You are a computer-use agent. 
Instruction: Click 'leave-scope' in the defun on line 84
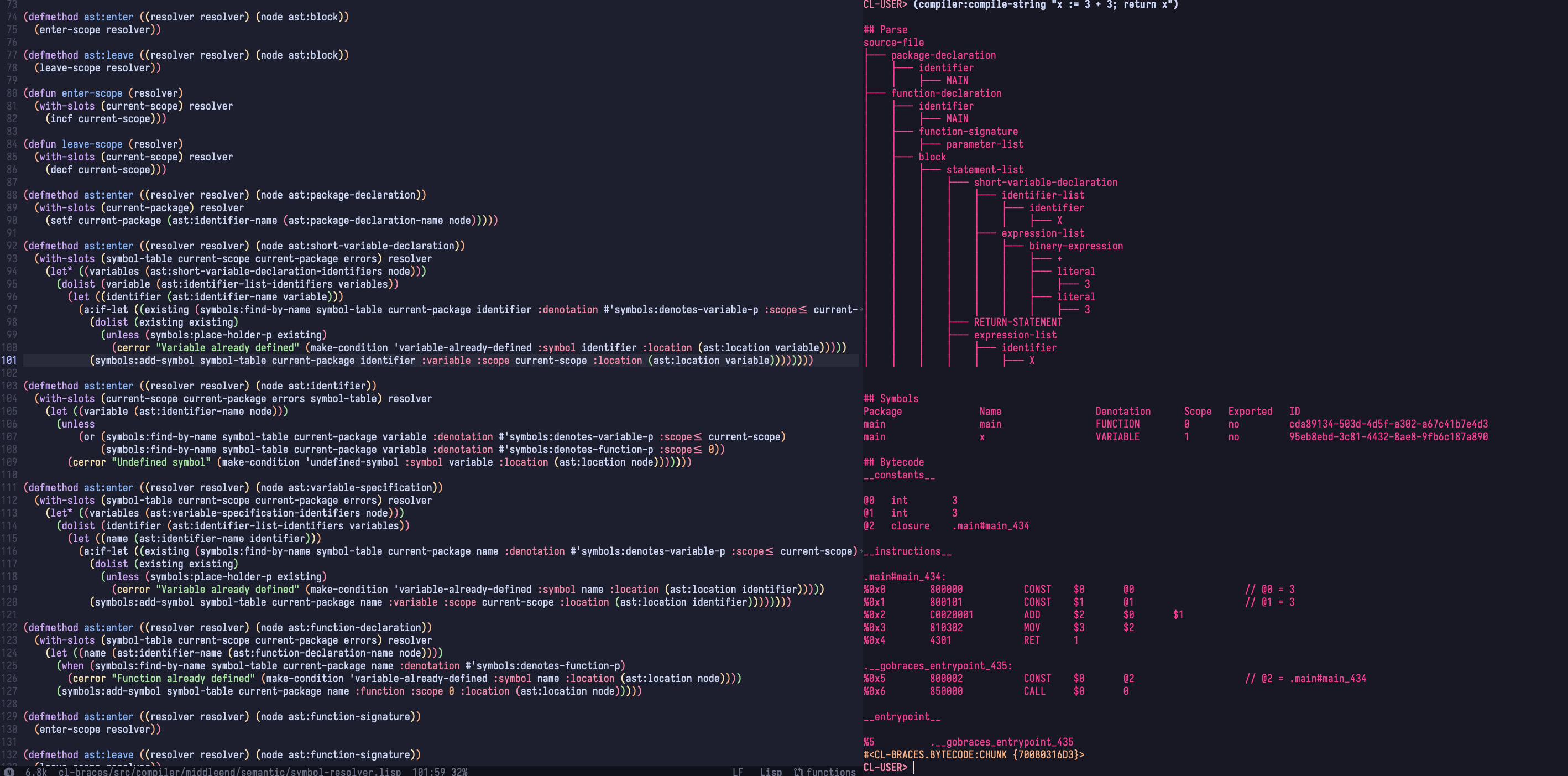click(x=92, y=144)
